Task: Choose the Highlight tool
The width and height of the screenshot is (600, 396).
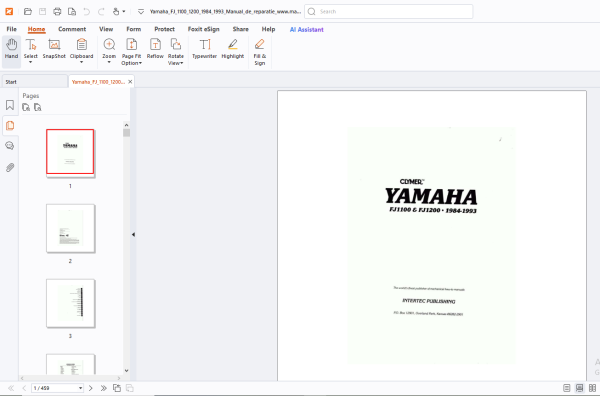Action: click(x=233, y=49)
